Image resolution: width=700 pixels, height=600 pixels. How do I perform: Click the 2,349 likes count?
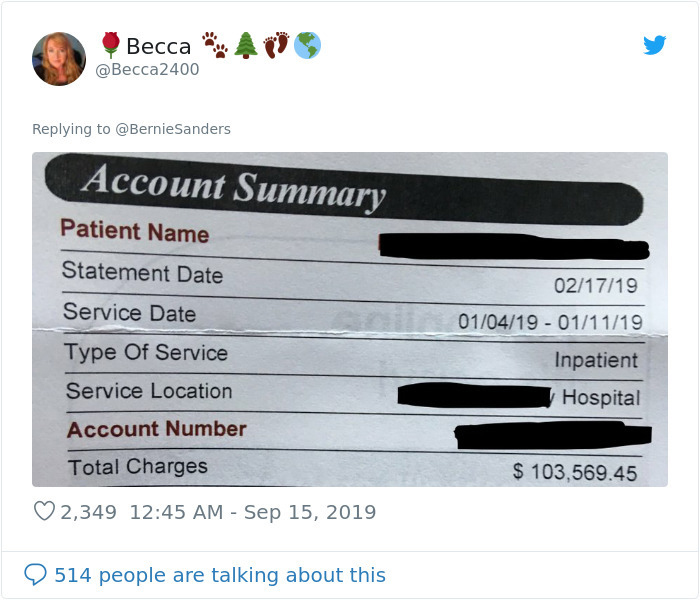pos(88,512)
